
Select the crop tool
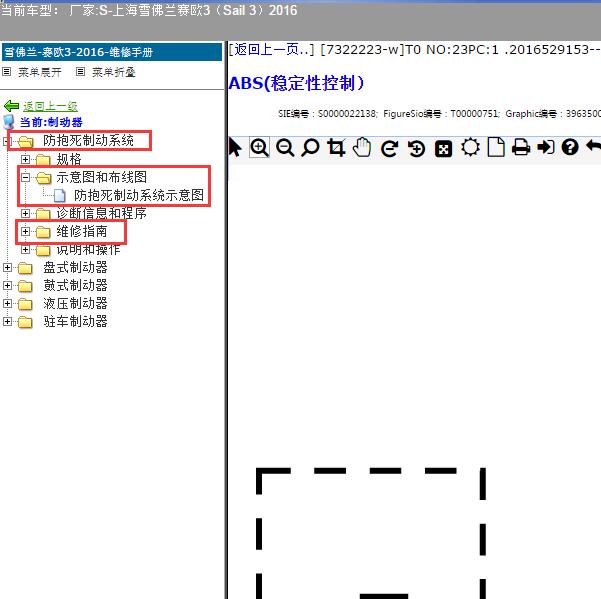click(x=336, y=148)
